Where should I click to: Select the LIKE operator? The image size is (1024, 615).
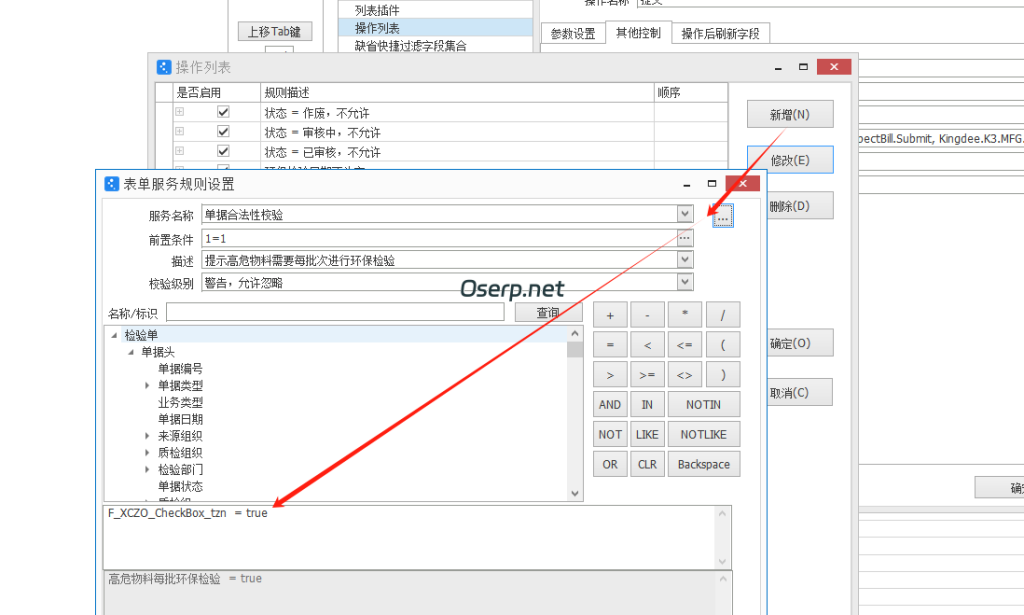(646, 434)
